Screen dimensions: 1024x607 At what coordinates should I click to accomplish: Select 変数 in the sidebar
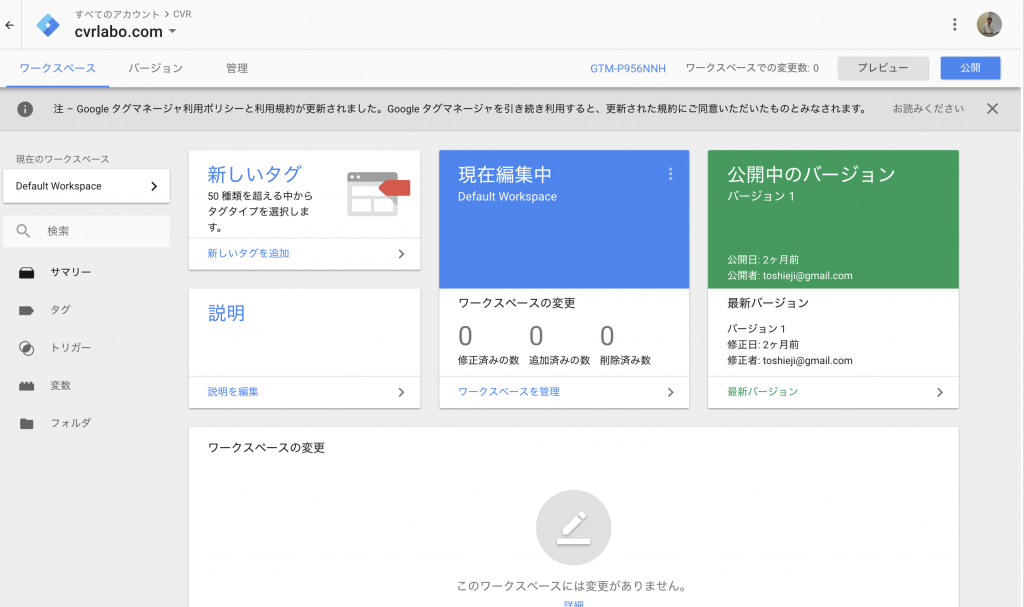pyautogui.click(x=60, y=386)
